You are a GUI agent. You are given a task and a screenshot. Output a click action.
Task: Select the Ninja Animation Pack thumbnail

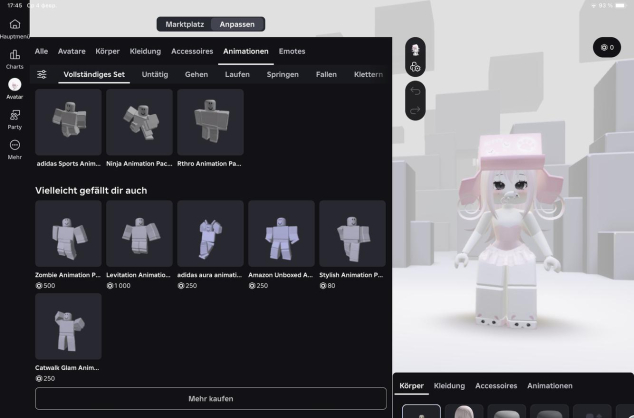pos(139,122)
